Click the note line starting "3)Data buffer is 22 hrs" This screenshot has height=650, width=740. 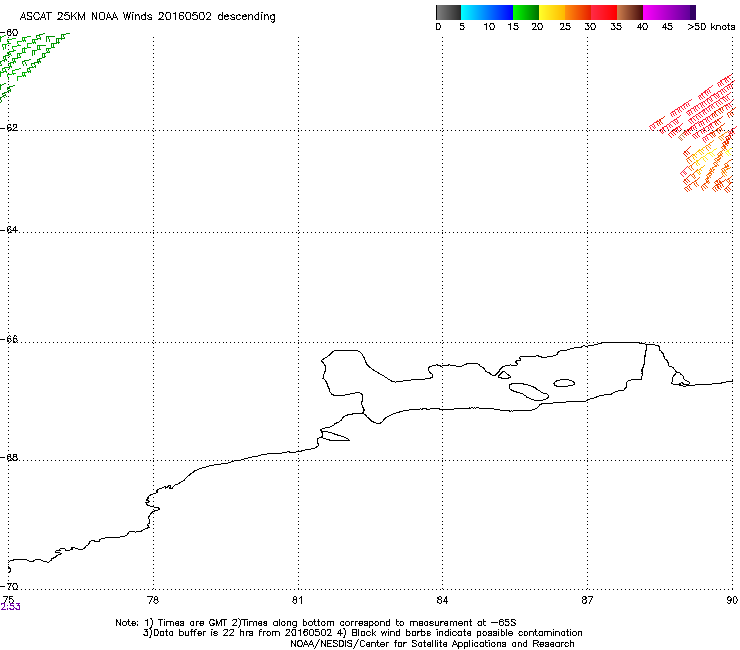[362, 633]
